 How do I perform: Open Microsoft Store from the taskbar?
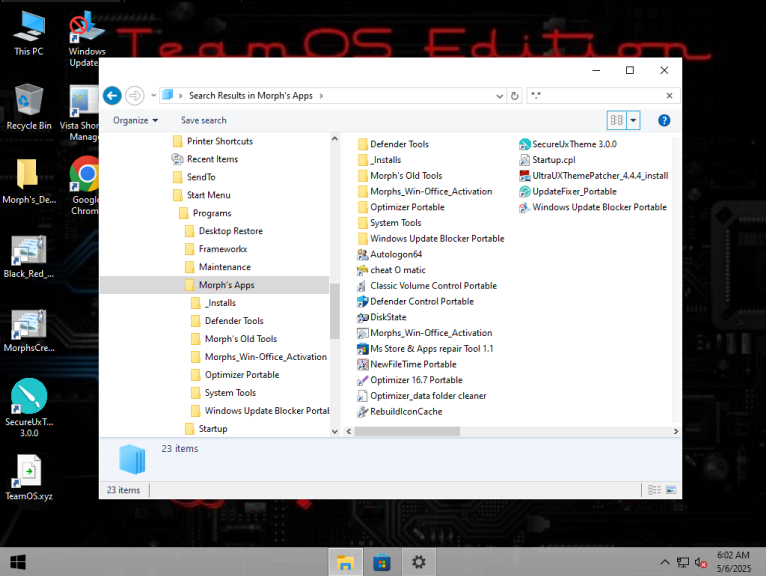[382, 562]
